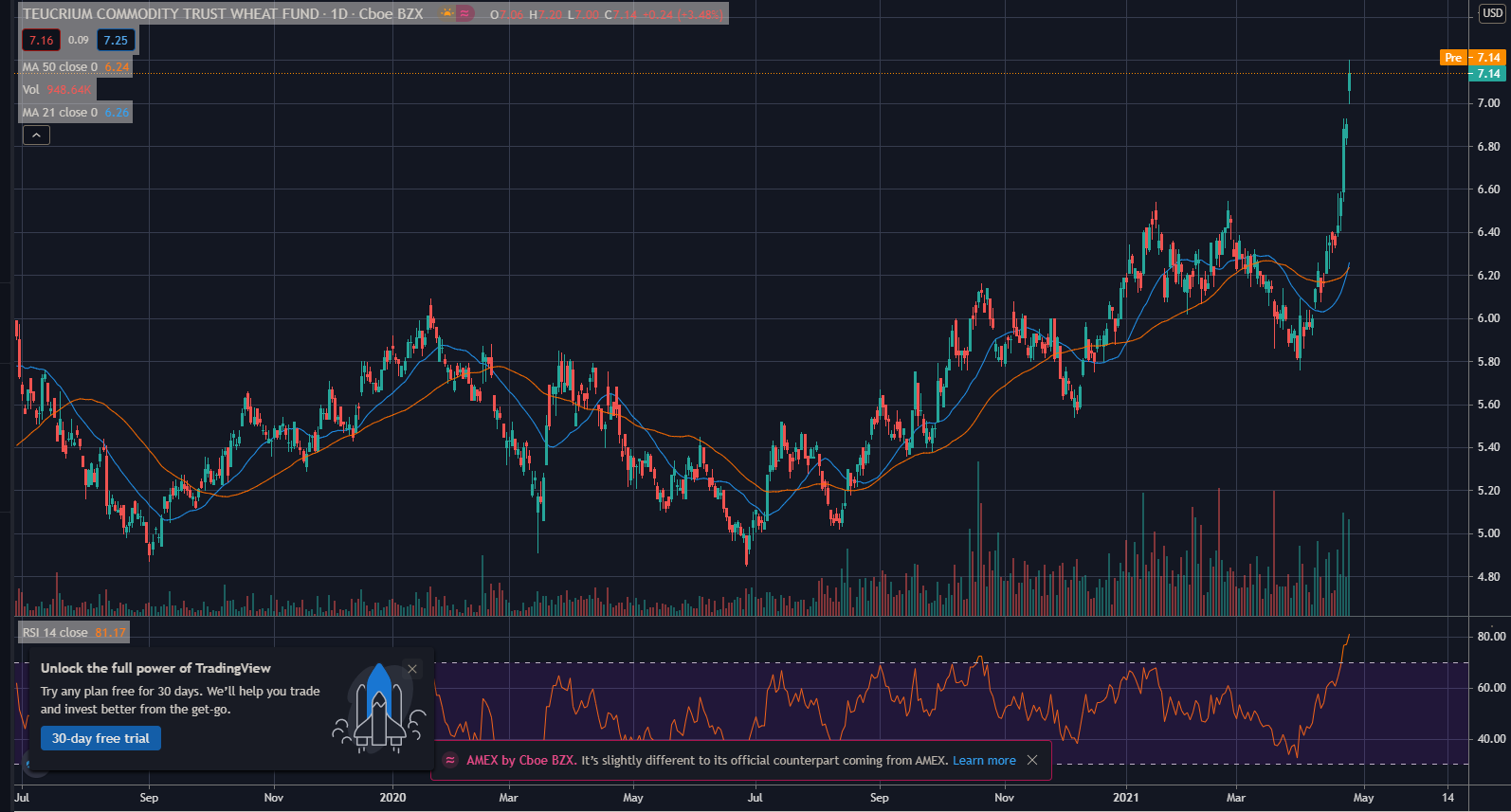Click the 5.00 level on price scale

1488,533
